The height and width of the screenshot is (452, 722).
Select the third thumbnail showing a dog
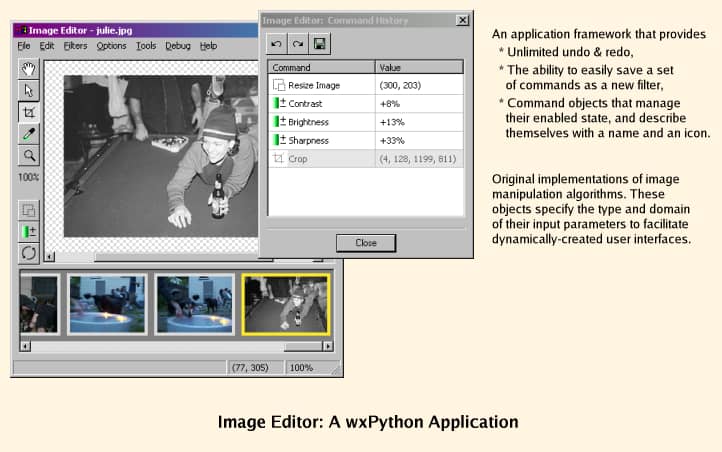tap(194, 304)
